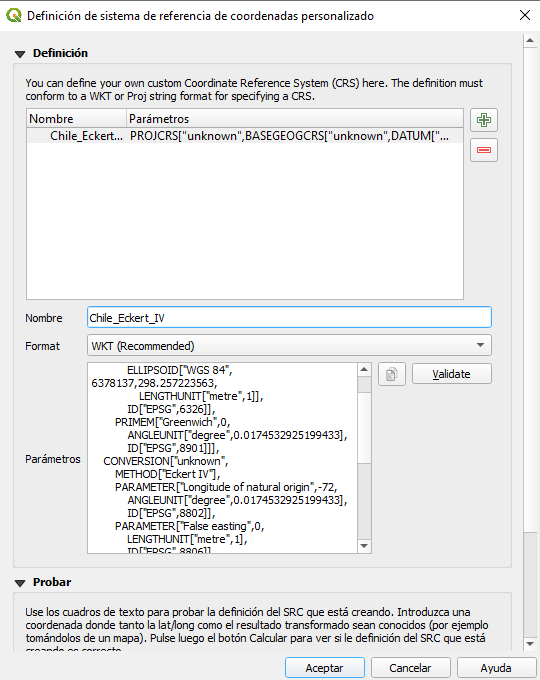The height and width of the screenshot is (680, 540).
Task: Click the up arrow of the parameters scrollbar
Action: 364,369
